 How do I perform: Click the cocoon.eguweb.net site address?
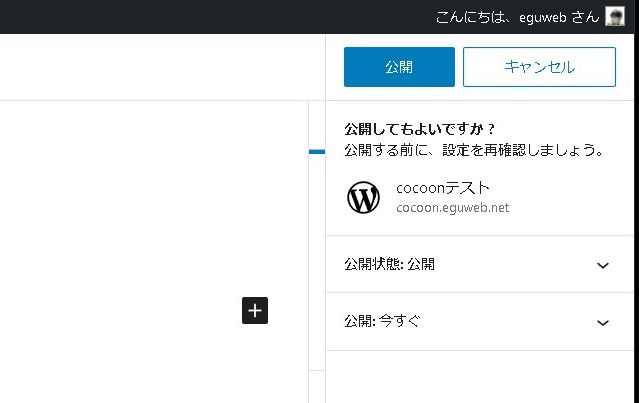pos(452,208)
